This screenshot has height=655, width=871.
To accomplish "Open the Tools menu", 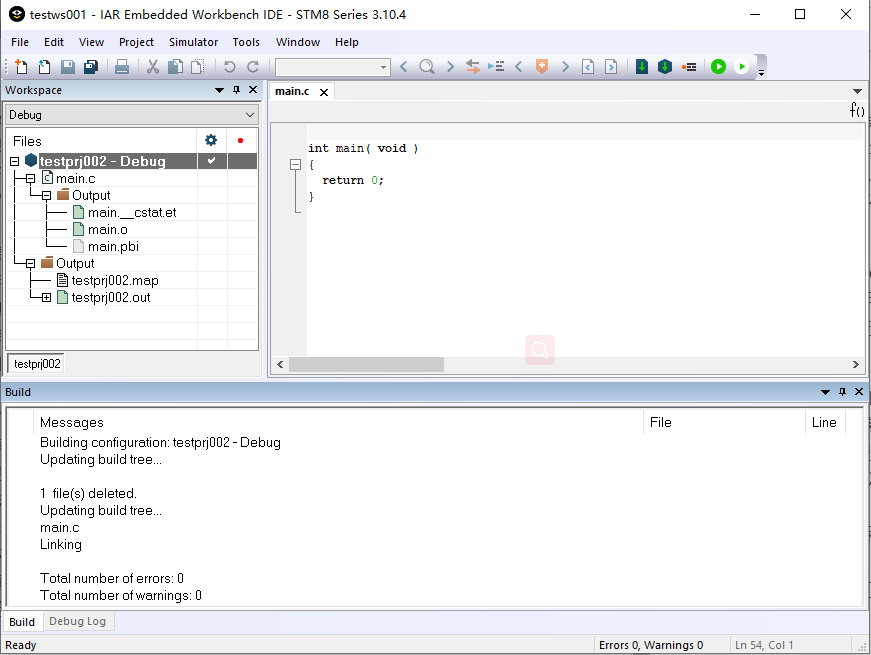I will 246,42.
